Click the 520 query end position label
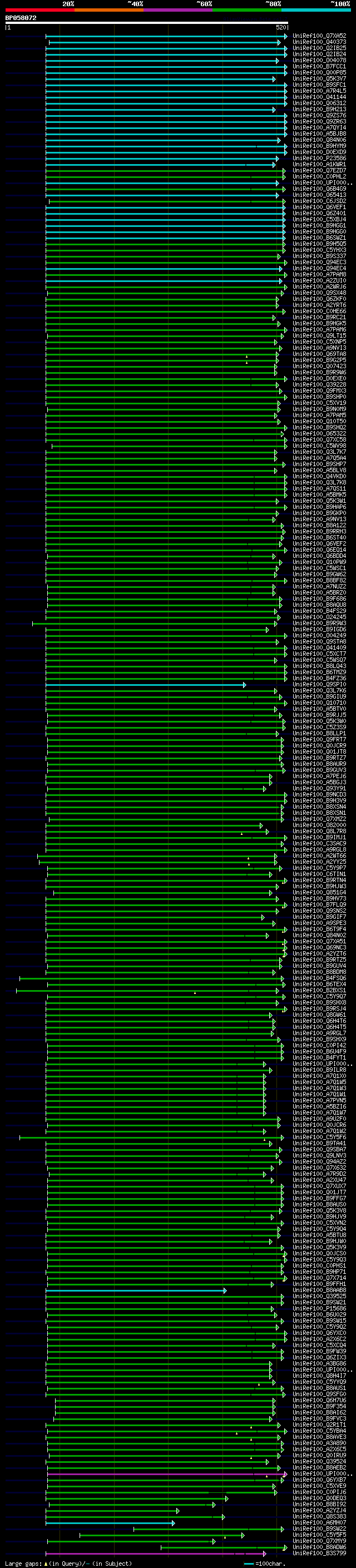The height and width of the screenshot is (1568, 356). (x=280, y=27)
